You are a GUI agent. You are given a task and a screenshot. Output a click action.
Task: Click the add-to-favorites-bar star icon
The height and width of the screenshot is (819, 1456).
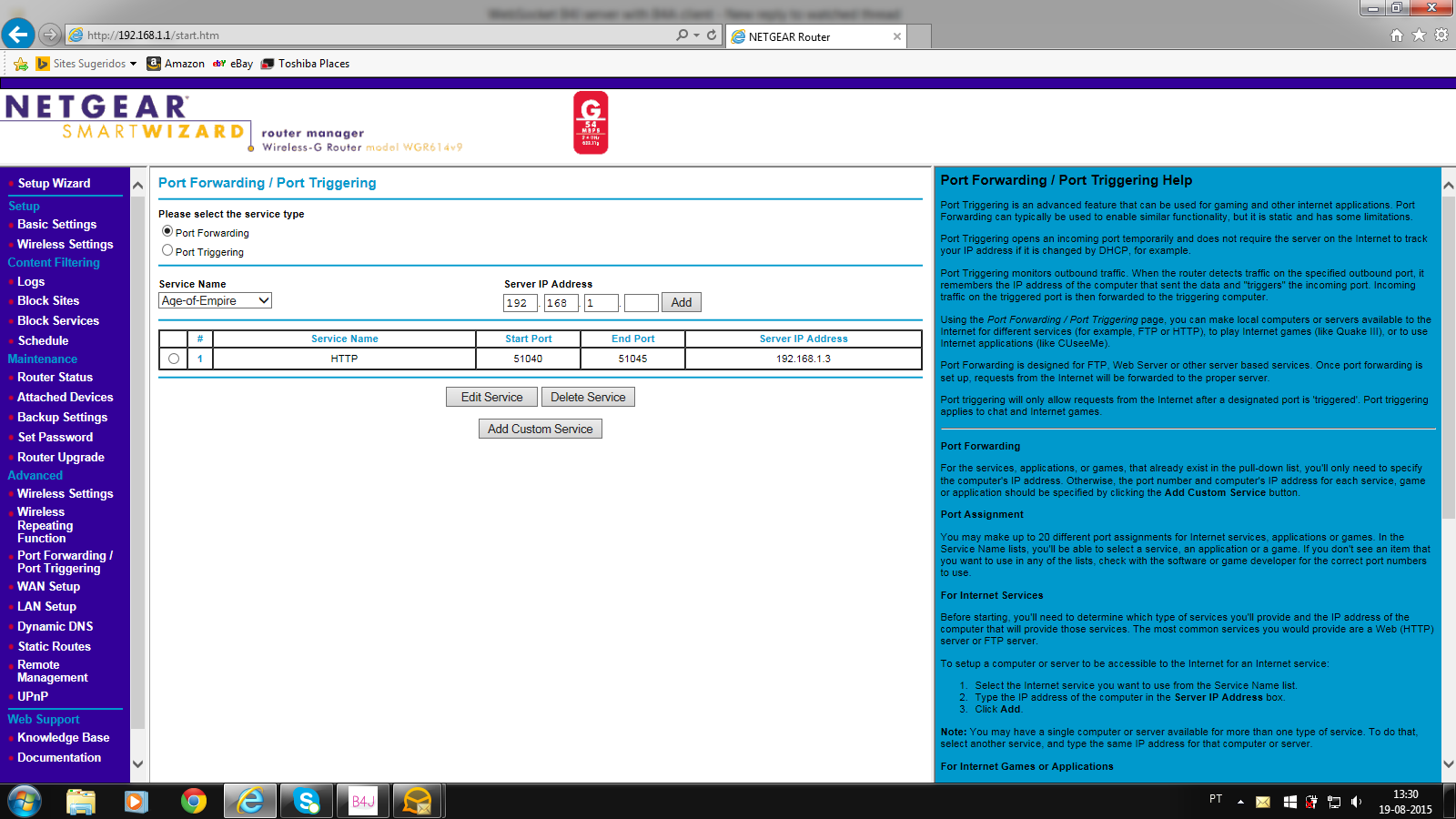21,64
